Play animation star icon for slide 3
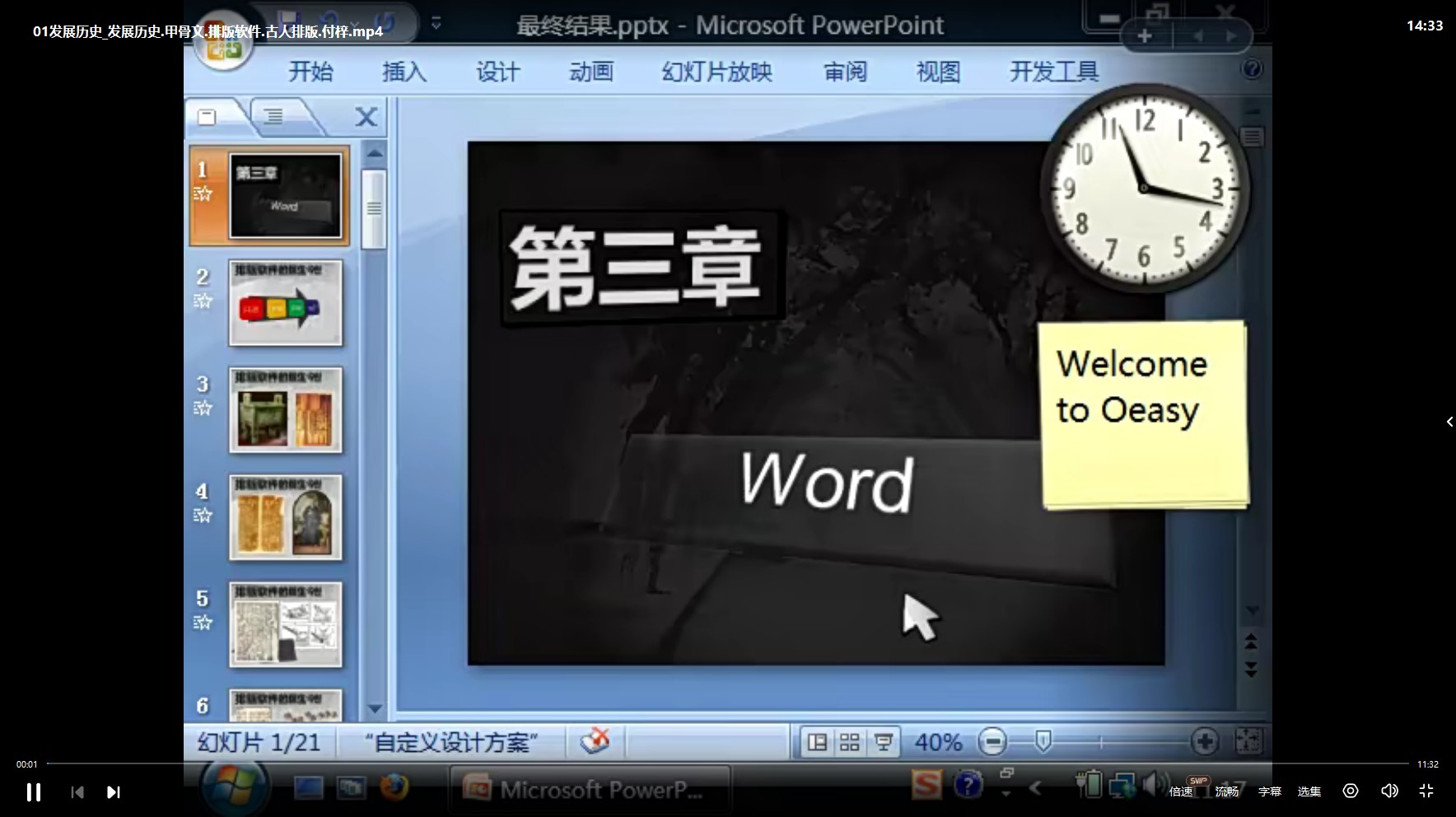 (203, 408)
